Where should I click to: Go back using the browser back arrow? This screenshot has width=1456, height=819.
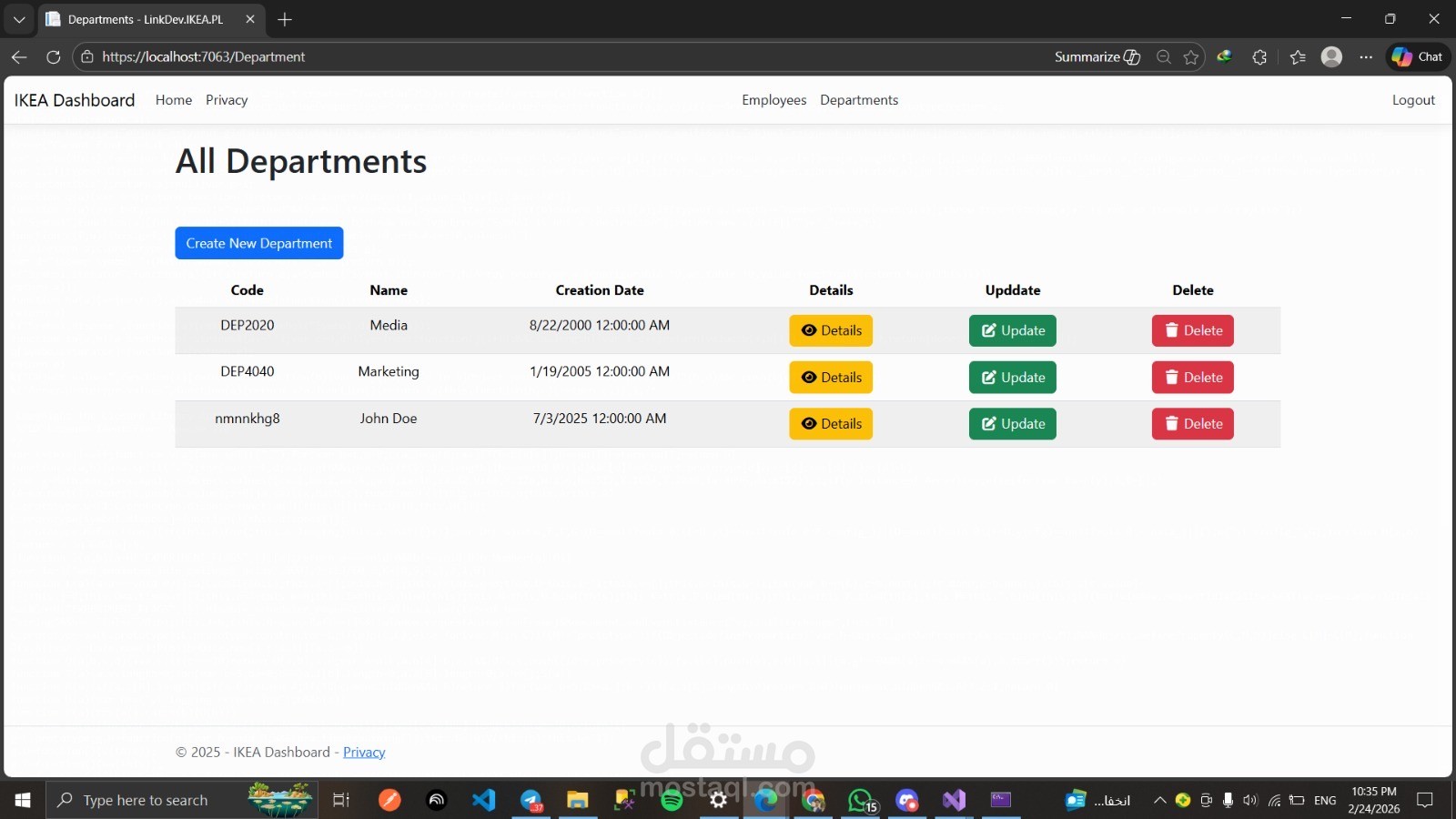pos(19,56)
